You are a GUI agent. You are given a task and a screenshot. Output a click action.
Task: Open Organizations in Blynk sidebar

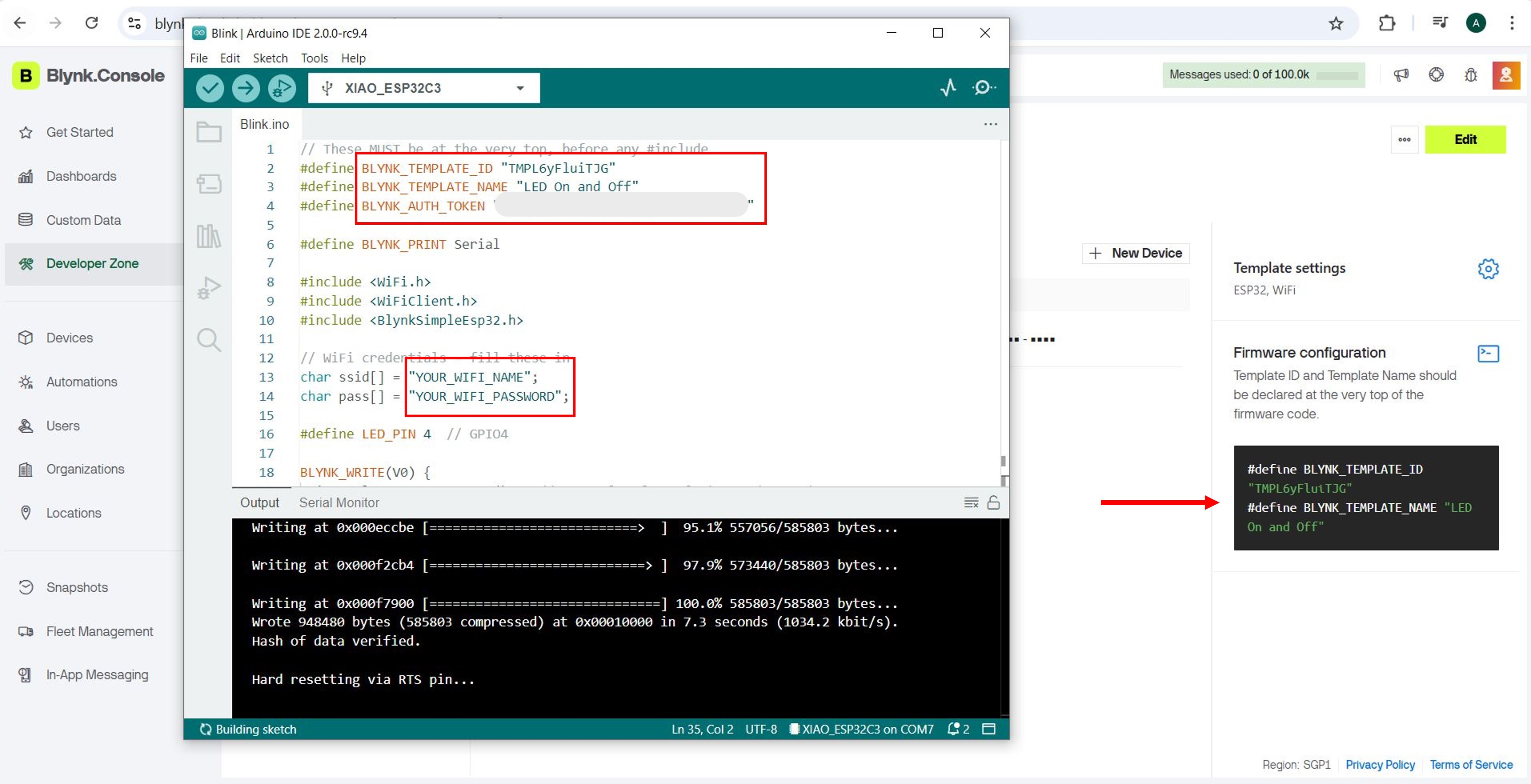click(x=85, y=469)
